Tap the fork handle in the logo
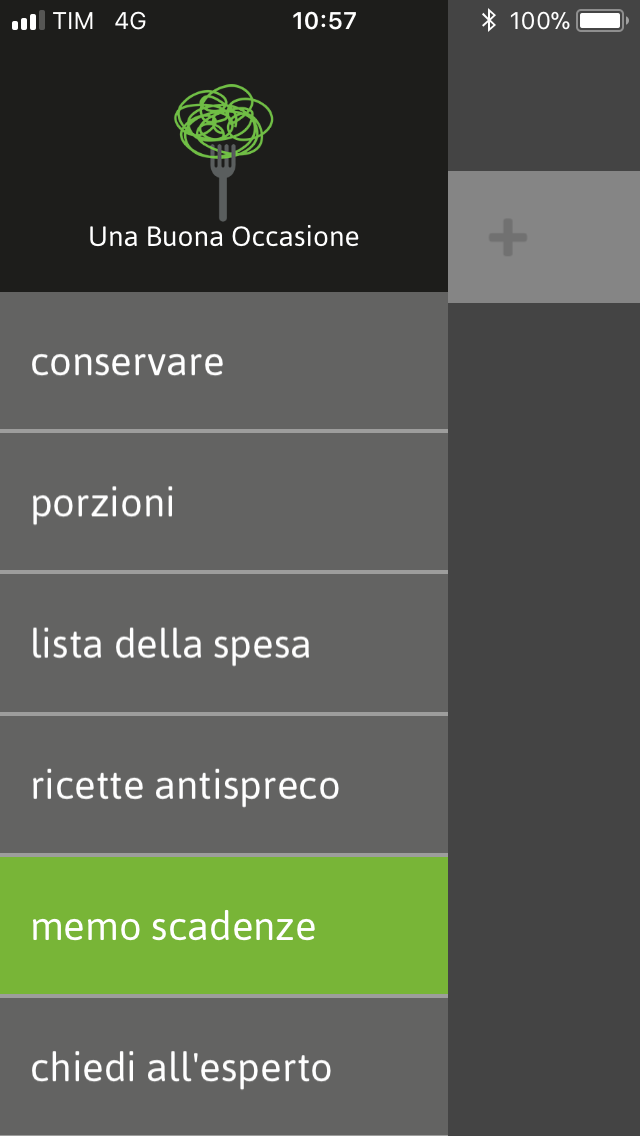This screenshot has width=640, height=1136. click(222, 195)
